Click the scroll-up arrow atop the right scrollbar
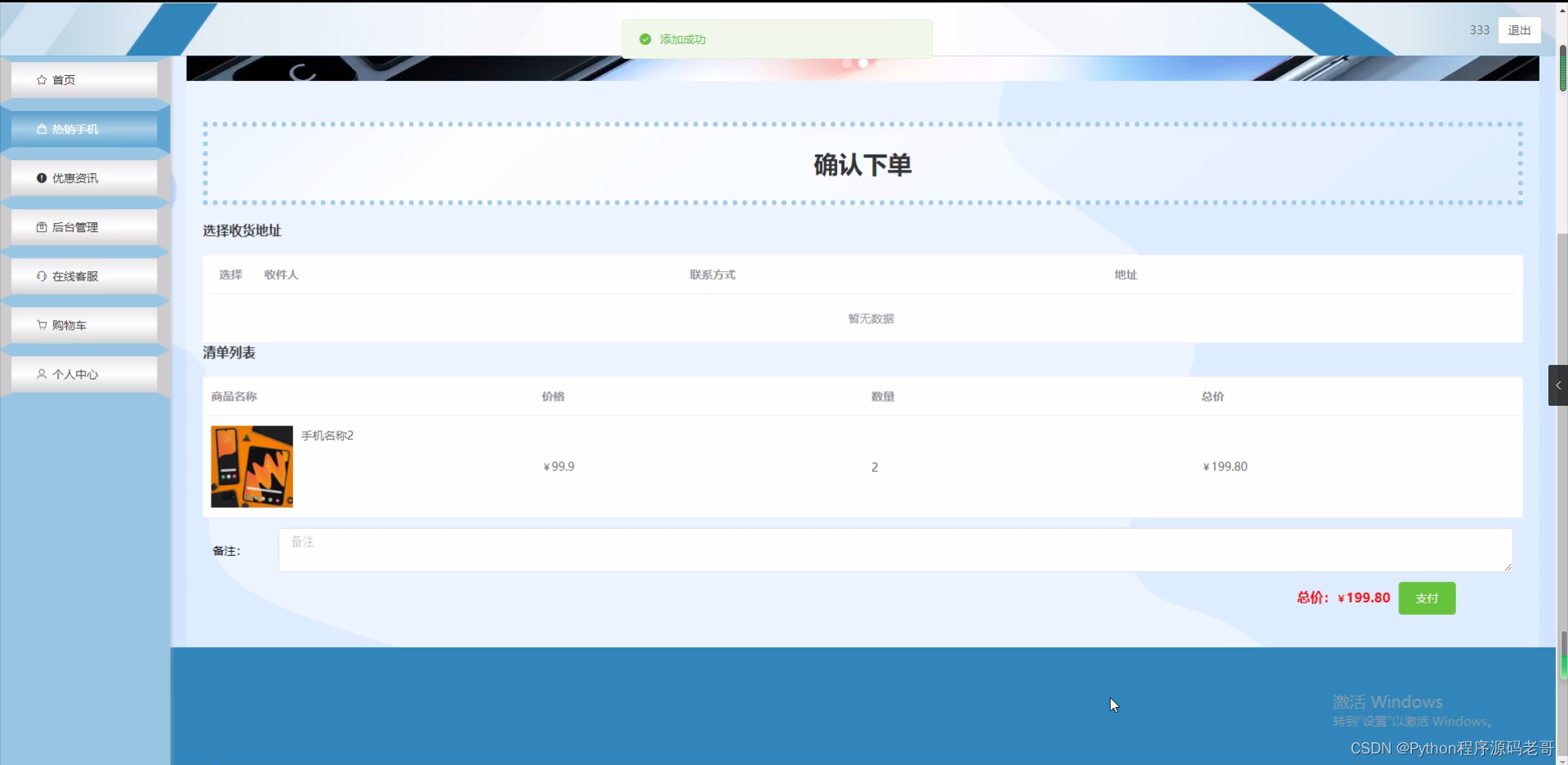Image resolution: width=1568 pixels, height=765 pixels. 1561,9
